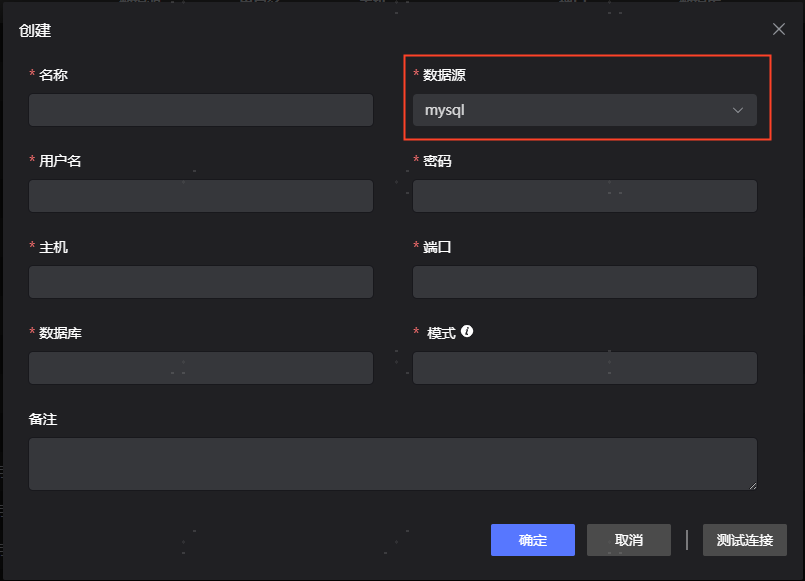This screenshot has width=805, height=581.
Task: Focus the 名称 input field
Action: pyautogui.click(x=201, y=110)
